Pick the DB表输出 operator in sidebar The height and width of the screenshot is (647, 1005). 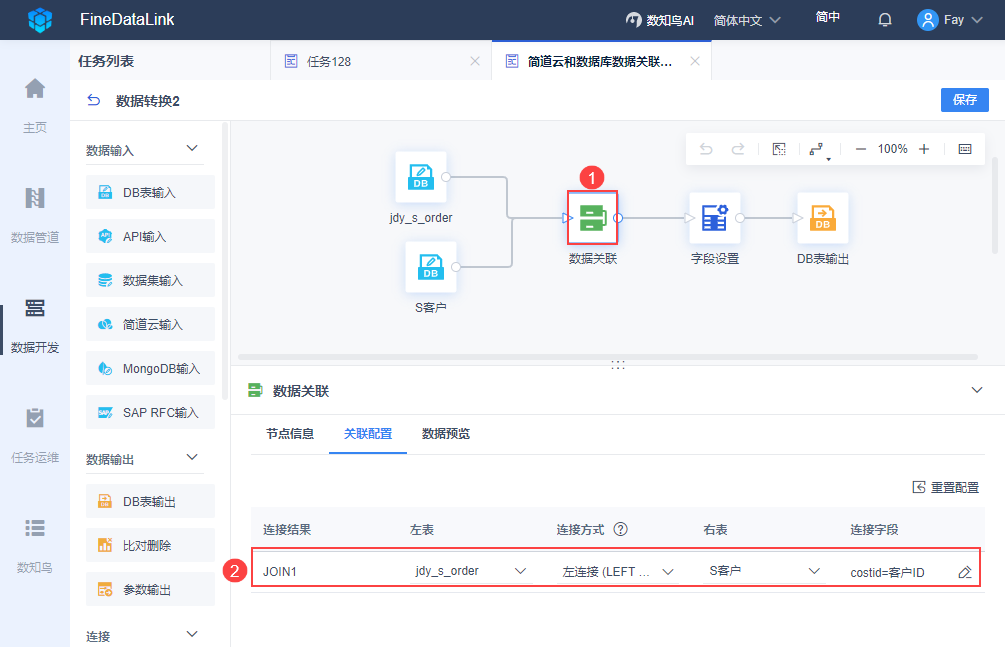[x=150, y=501]
